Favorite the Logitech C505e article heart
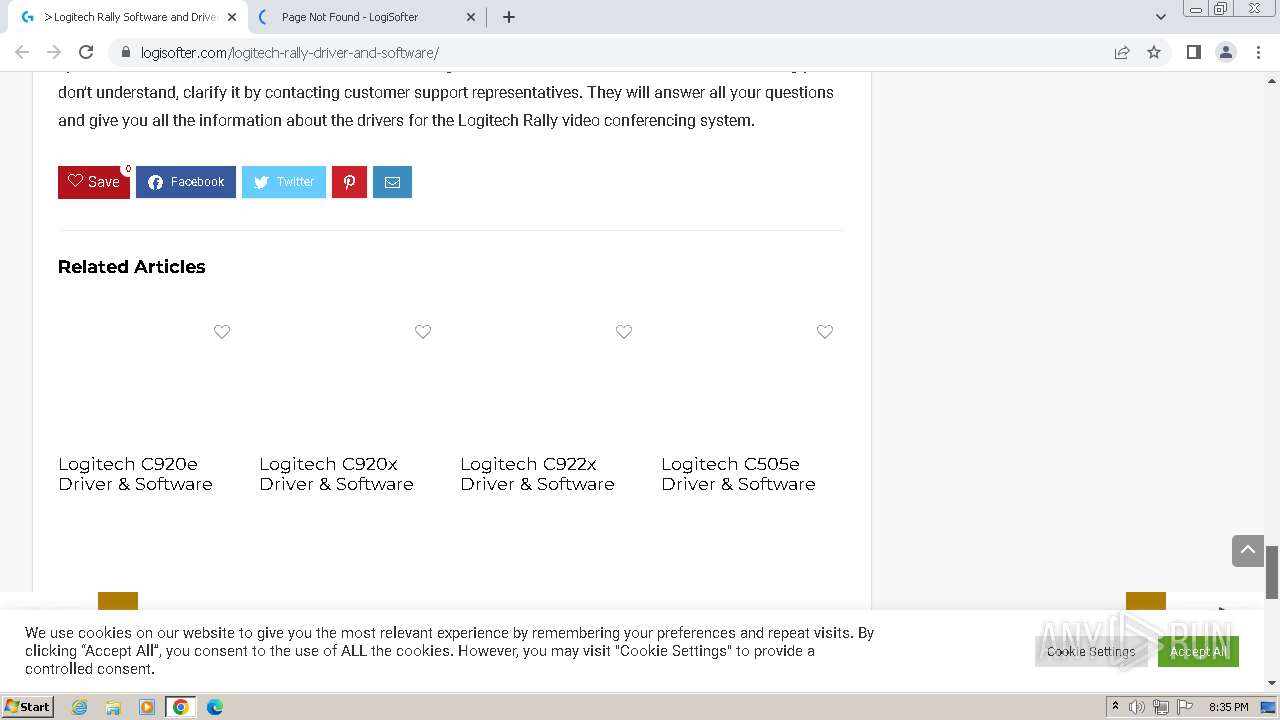This screenshot has height=720, width=1280. [x=825, y=332]
